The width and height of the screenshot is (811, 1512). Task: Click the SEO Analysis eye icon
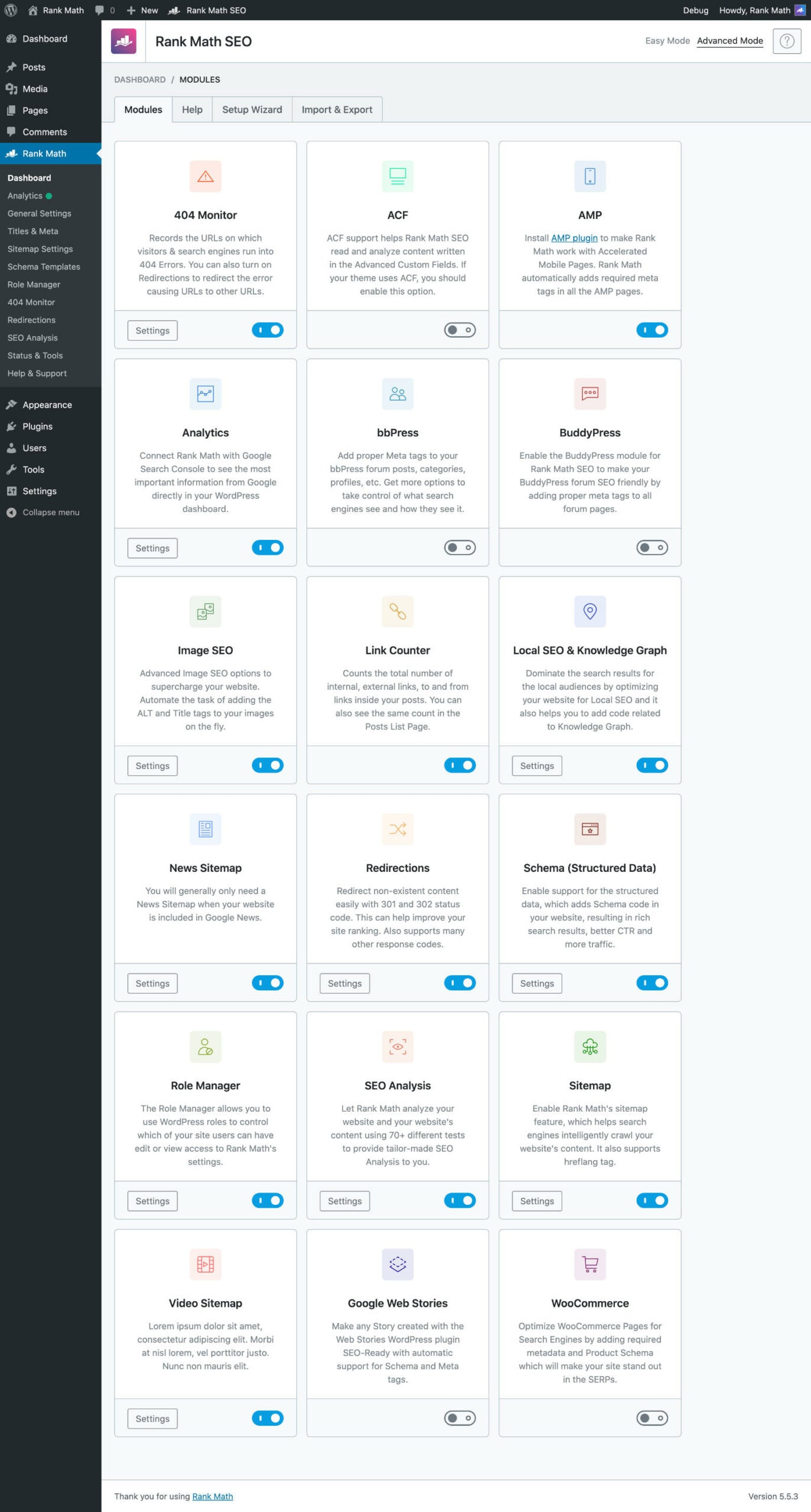pyautogui.click(x=398, y=1047)
